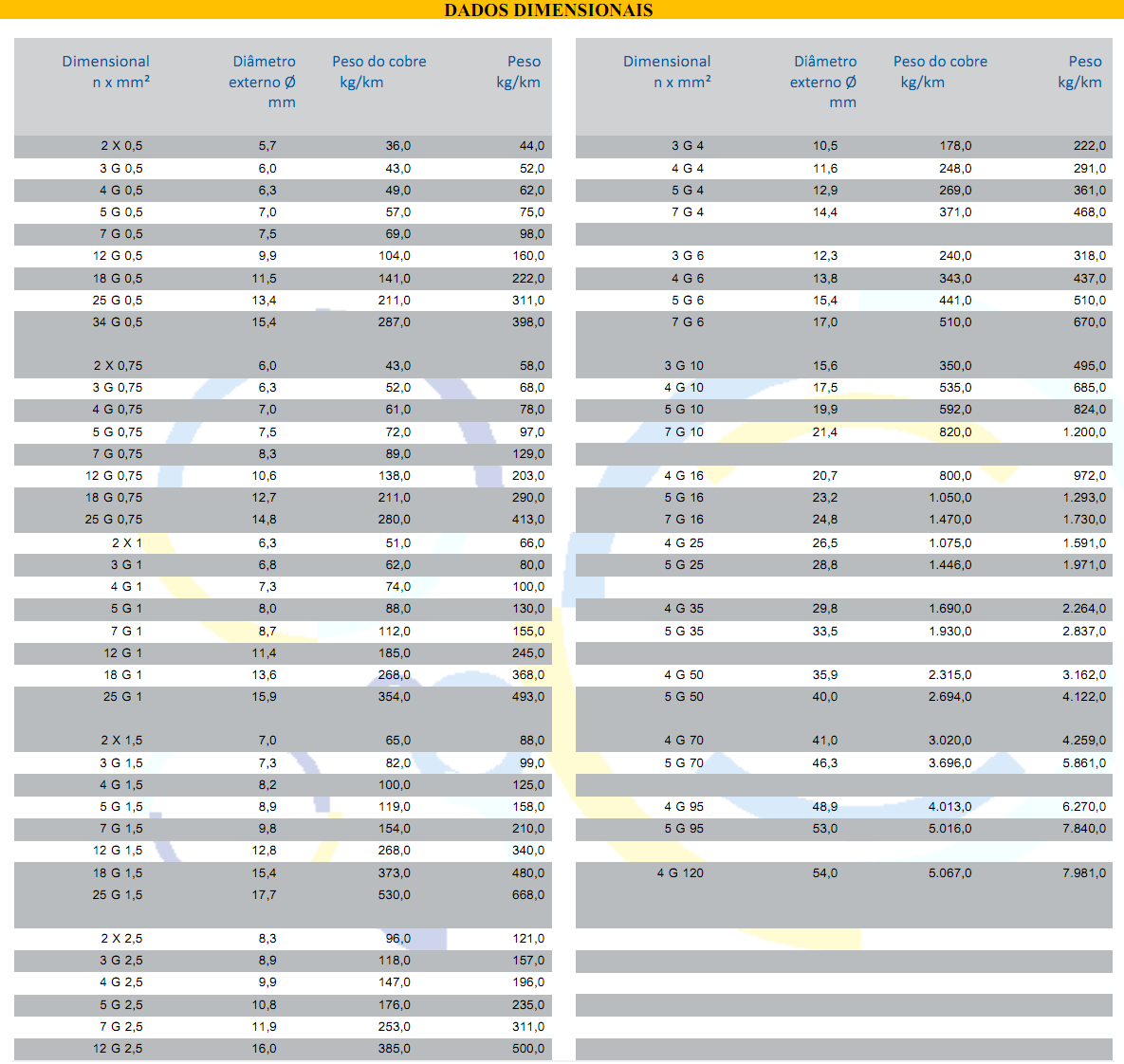Select the 385,0 copper weight value
This screenshot has width=1124, height=1064.
click(395, 1049)
